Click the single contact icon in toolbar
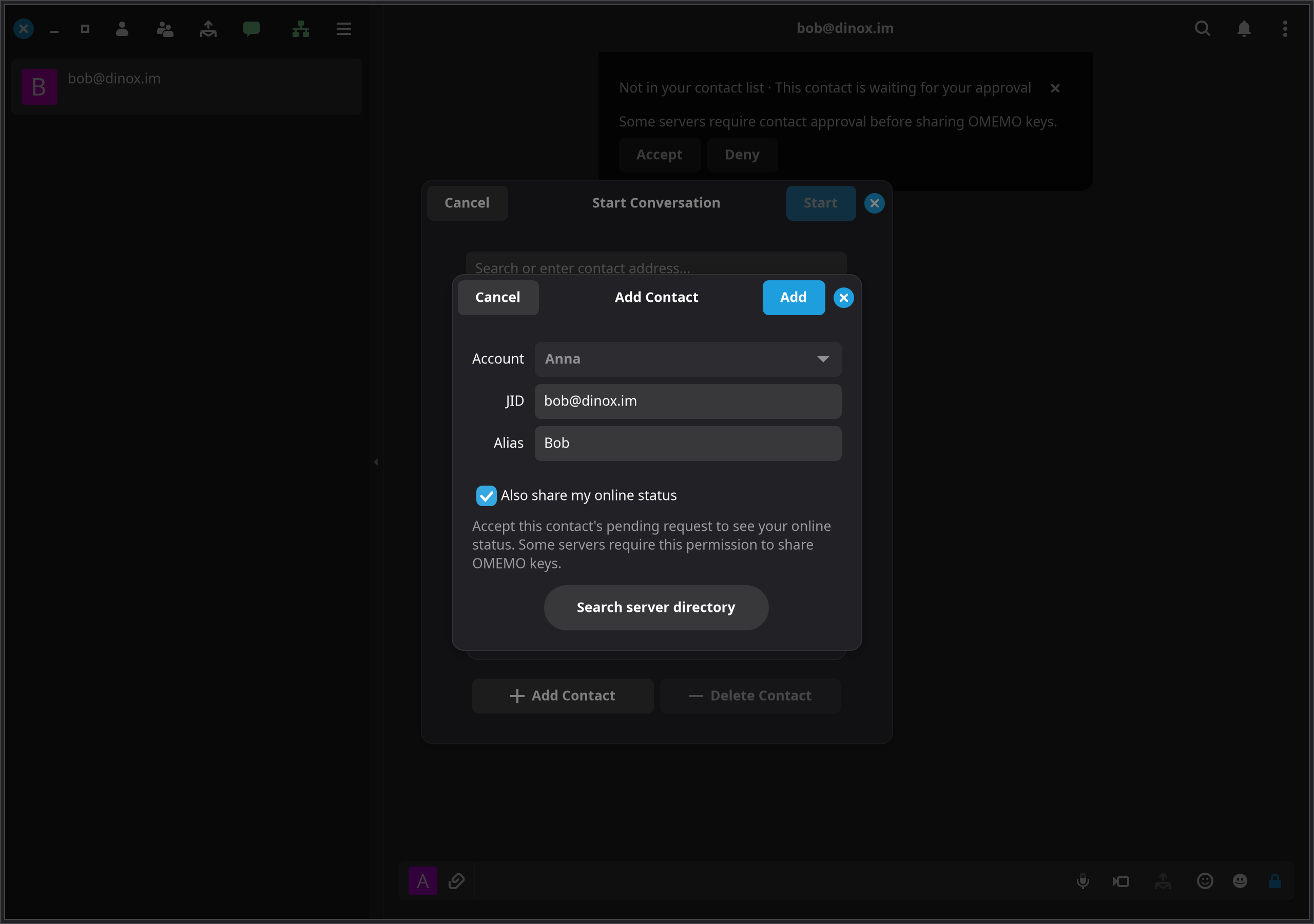Viewport: 1314px width, 924px height. (122, 29)
